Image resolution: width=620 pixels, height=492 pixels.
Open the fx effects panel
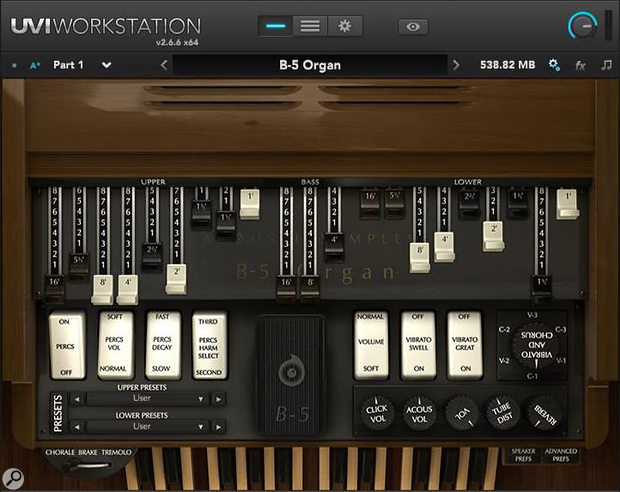[x=580, y=65]
